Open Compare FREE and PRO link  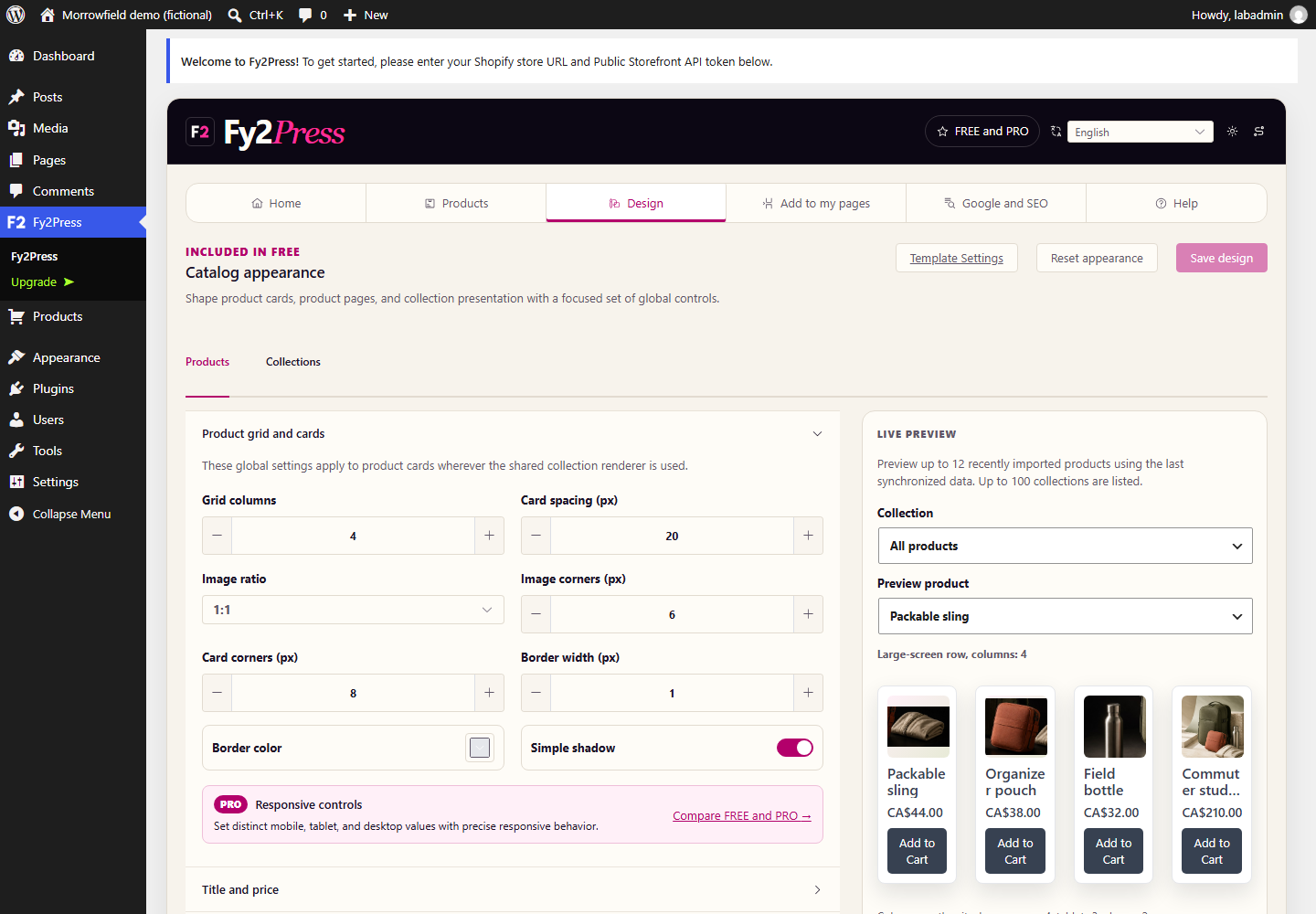pyautogui.click(x=742, y=815)
